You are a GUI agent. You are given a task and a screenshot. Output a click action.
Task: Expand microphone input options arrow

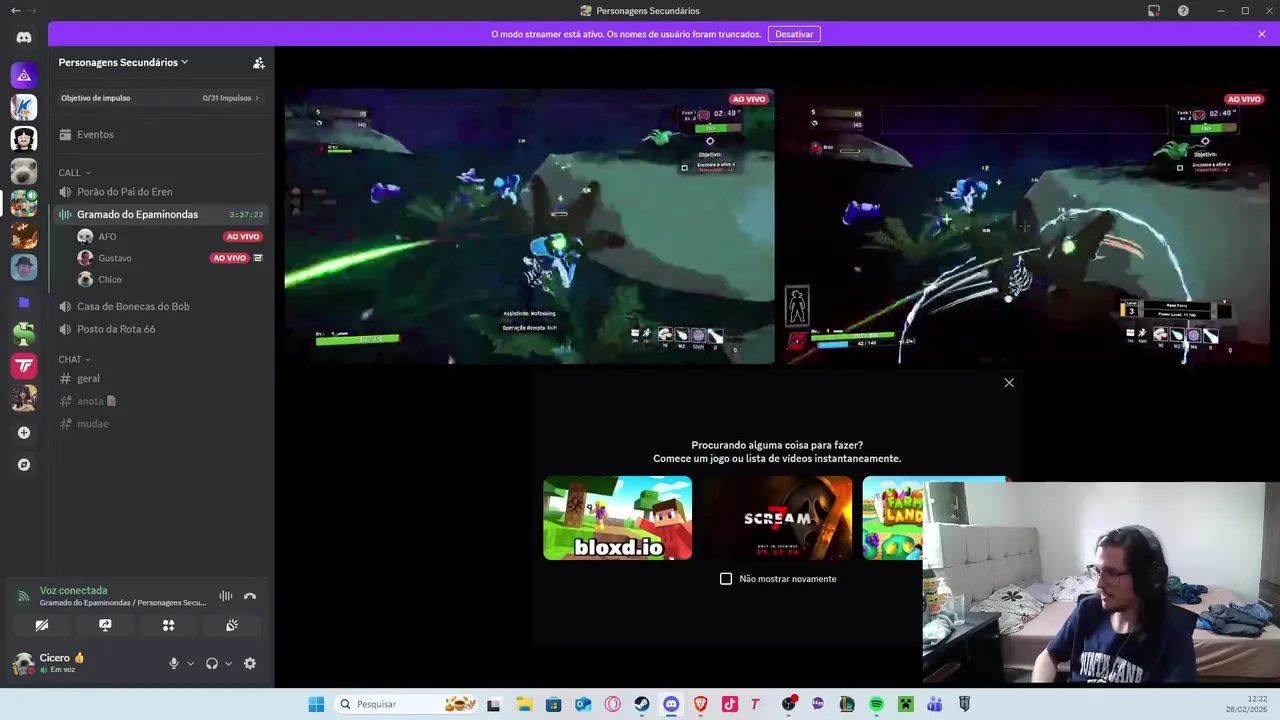pyautogui.click(x=190, y=663)
